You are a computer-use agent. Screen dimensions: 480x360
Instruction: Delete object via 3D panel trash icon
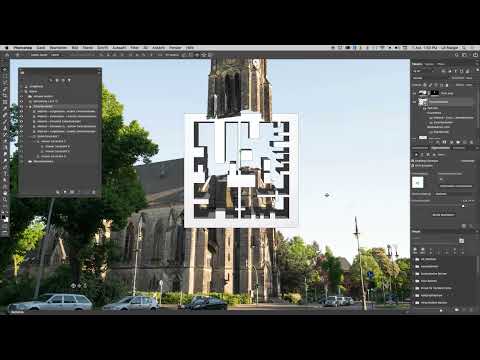point(94,192)
